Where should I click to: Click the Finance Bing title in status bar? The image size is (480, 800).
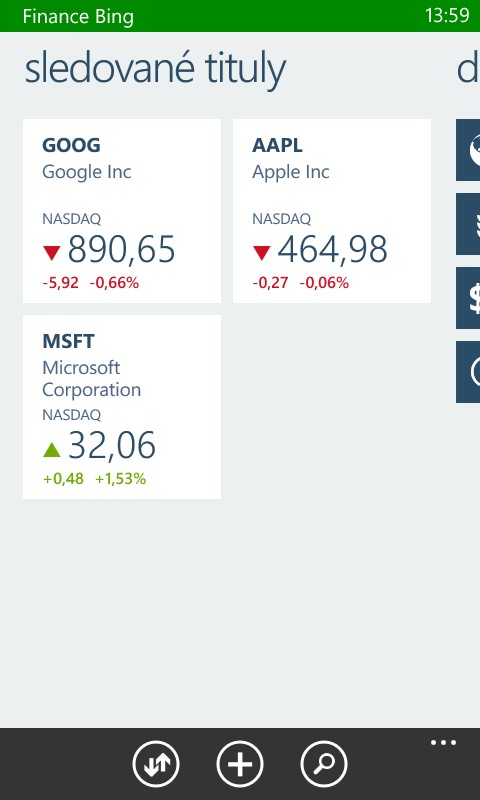click(78, 16)
